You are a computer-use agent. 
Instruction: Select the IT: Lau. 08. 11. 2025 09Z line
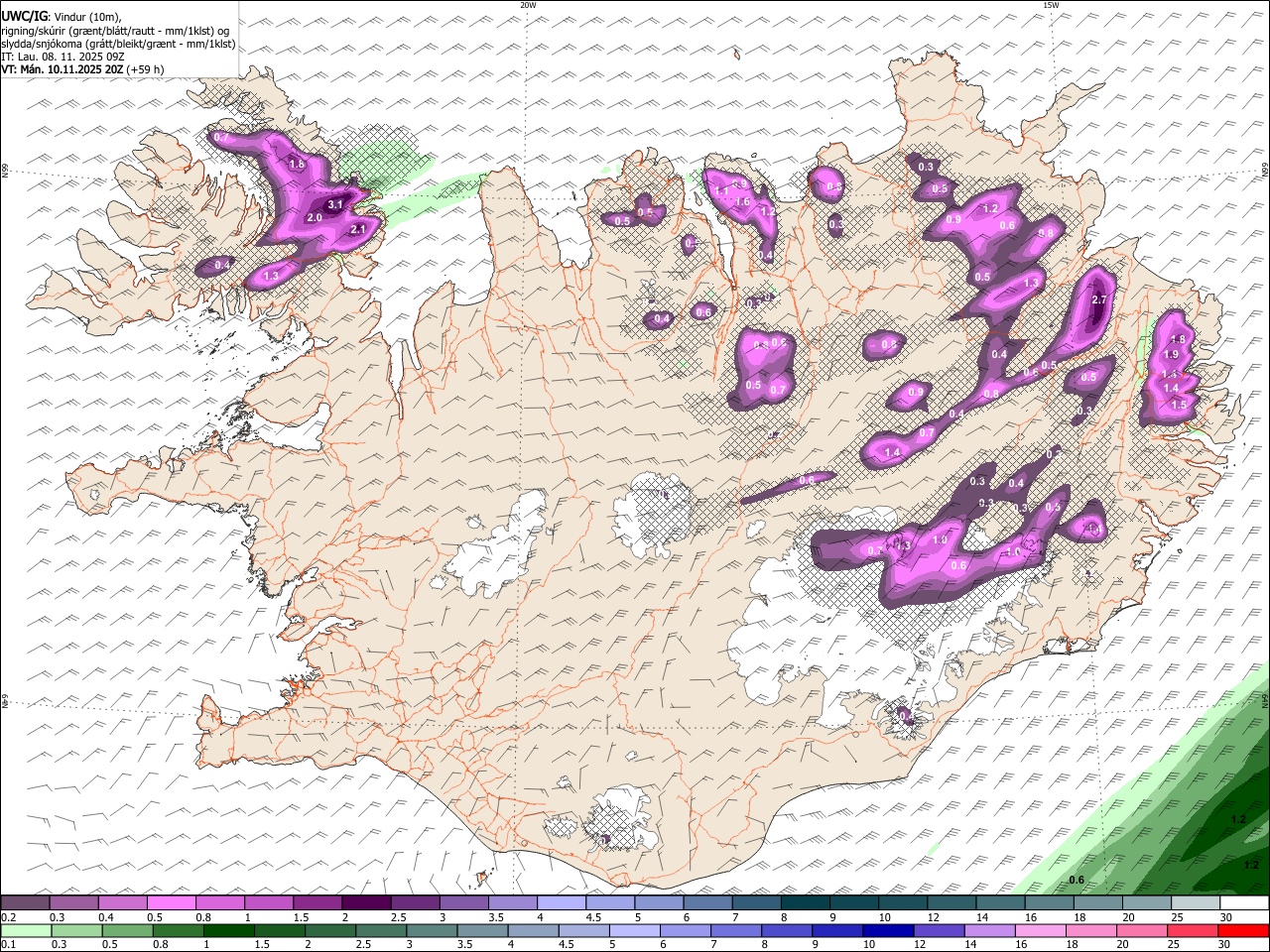63,57
